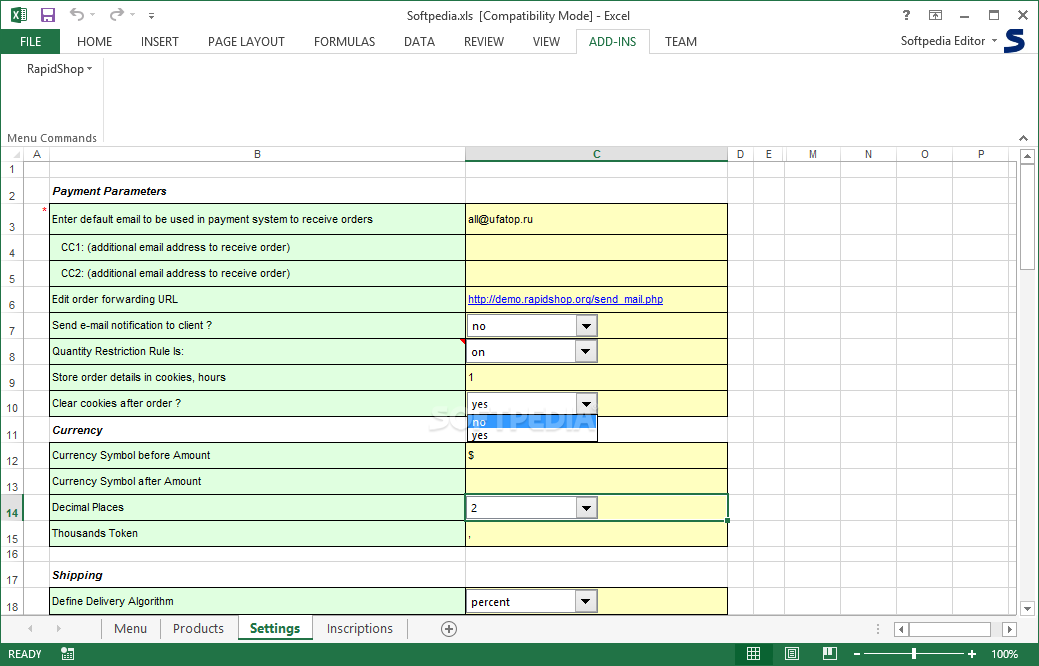Select column C header

tap(596, 154)
